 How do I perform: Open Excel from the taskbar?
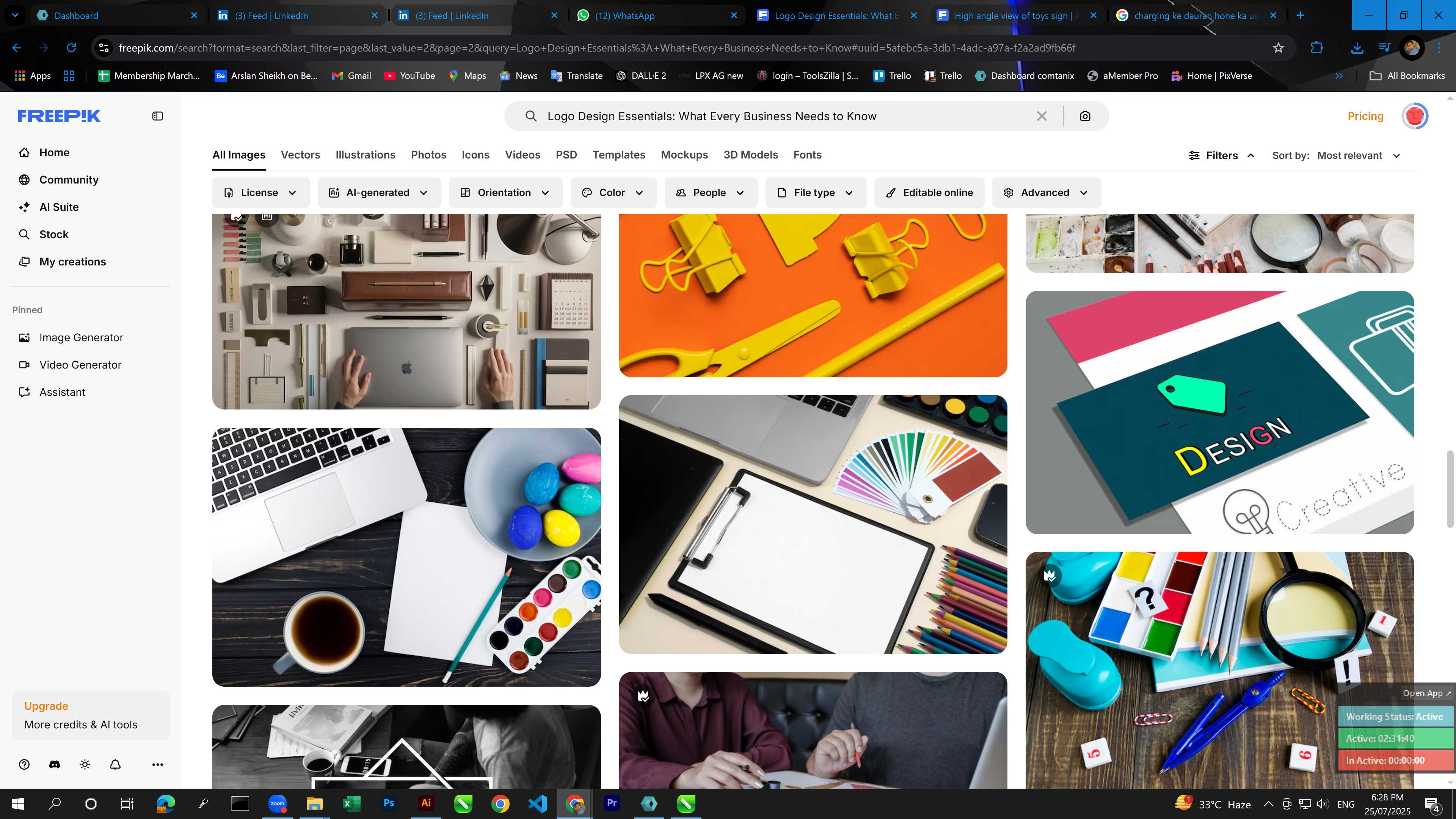(x=351, y=803)
